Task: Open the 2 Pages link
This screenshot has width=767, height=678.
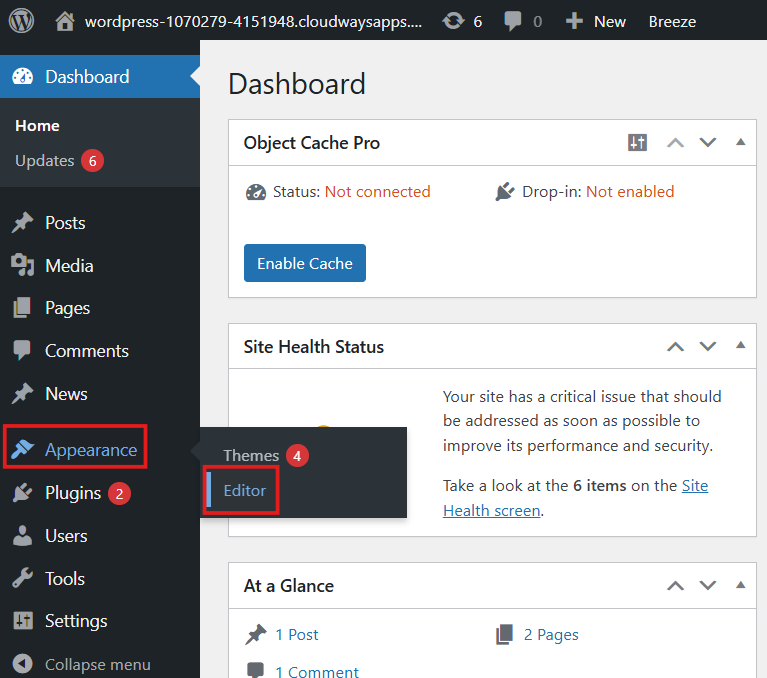Action: coord(551,635)
